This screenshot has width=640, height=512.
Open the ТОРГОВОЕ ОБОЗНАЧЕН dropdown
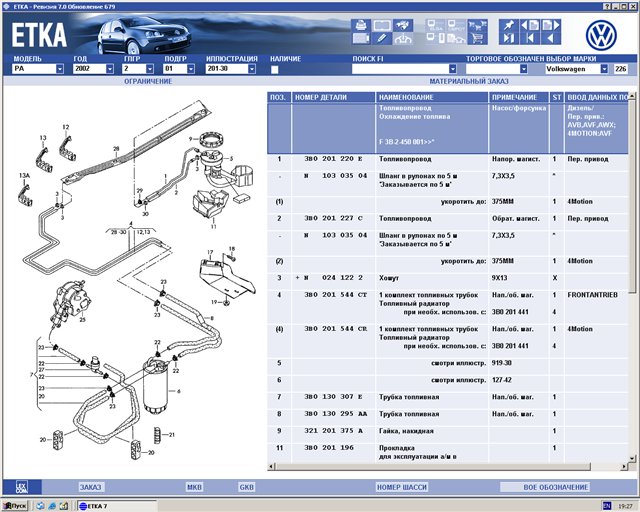pos(523,69)
